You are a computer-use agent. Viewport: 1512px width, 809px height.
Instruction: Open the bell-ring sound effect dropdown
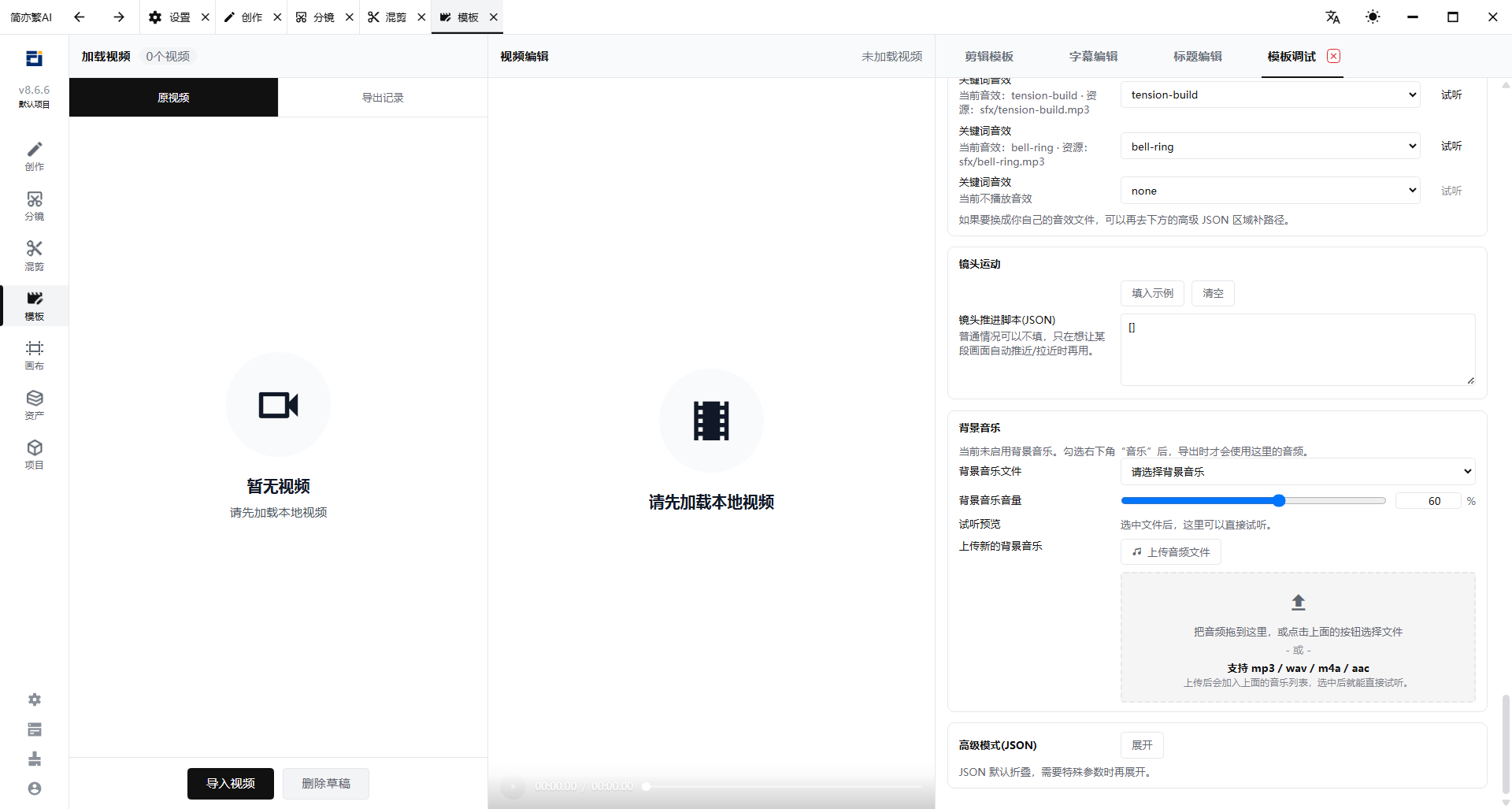(1270, 147)
